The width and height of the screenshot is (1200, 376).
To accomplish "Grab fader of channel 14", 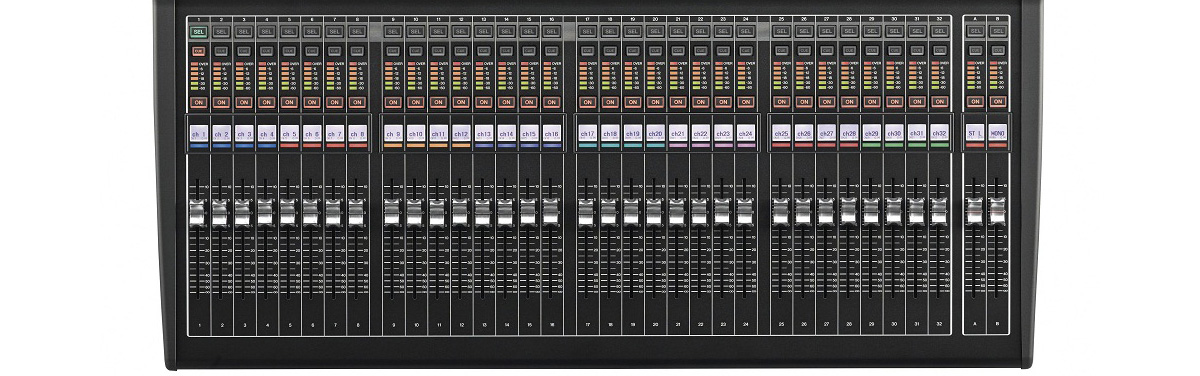I will [x=505, y=210].
